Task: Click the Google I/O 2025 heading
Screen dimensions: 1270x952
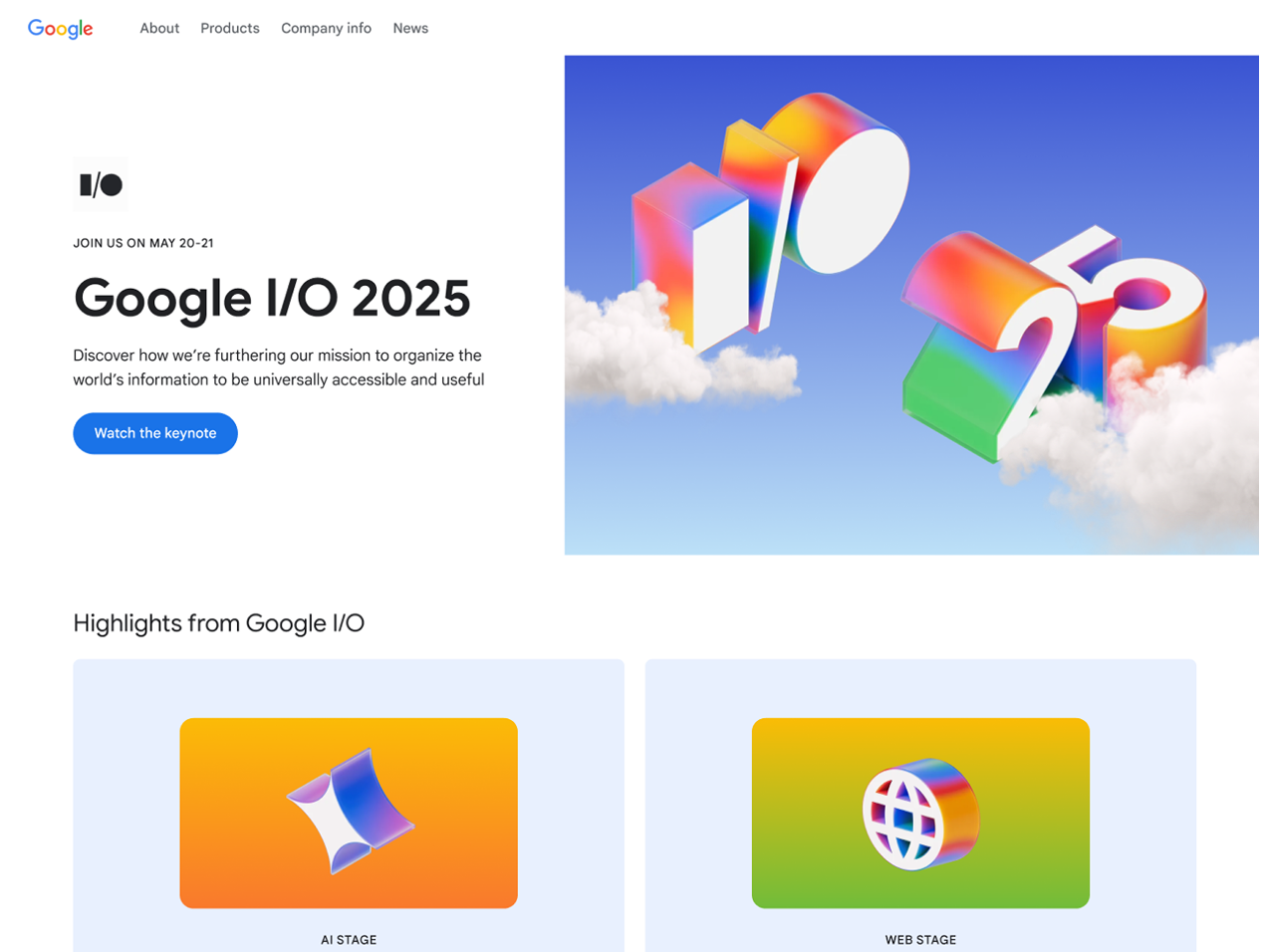Action: click(272, 298)
